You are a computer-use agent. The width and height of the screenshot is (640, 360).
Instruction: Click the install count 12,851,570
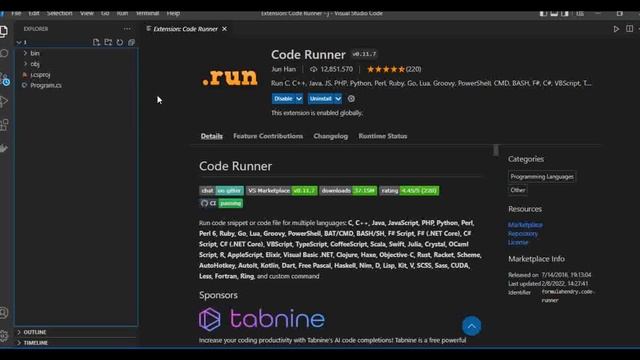332,69
